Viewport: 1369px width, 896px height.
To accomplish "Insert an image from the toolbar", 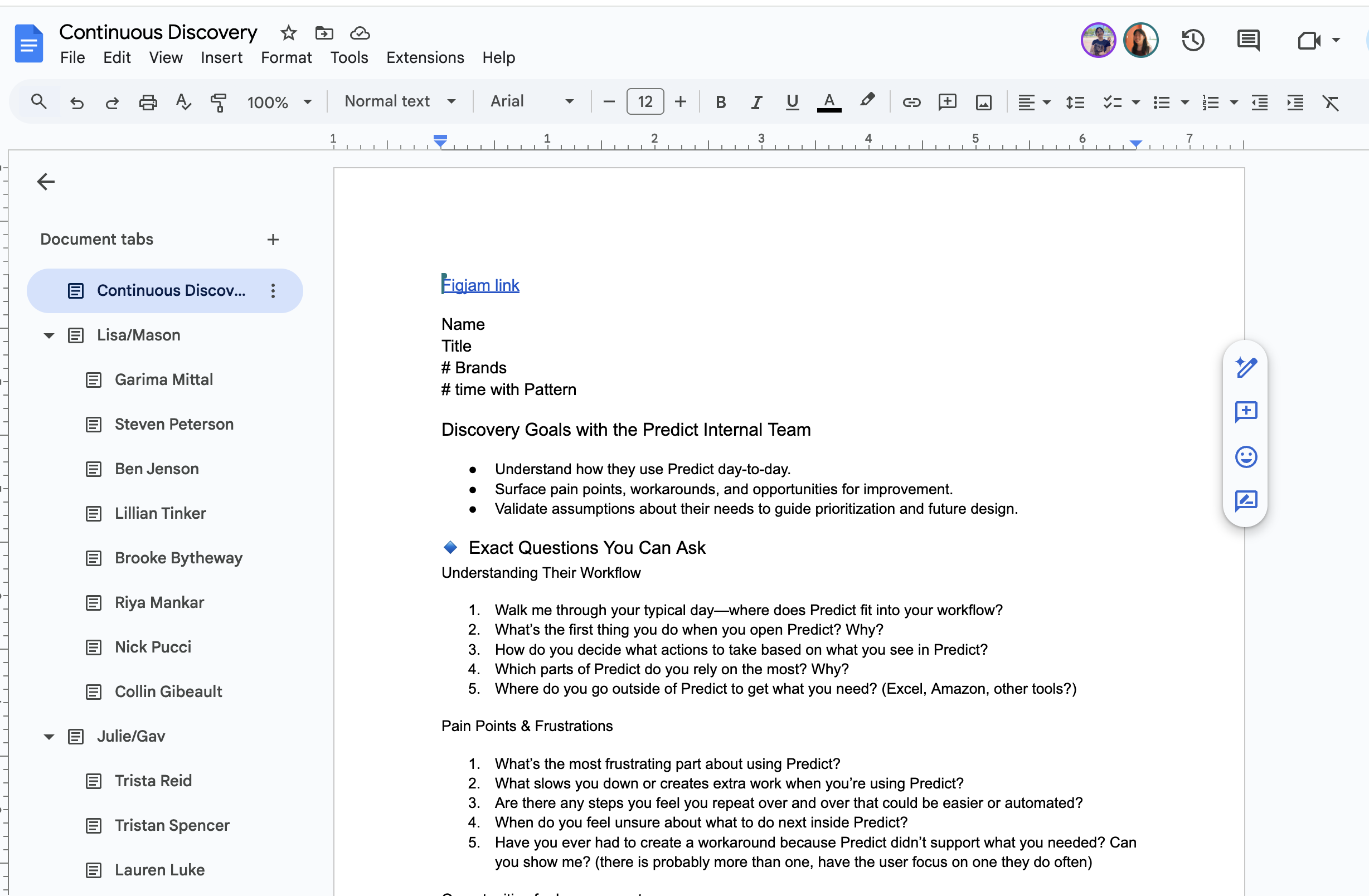I will point(984,103).
